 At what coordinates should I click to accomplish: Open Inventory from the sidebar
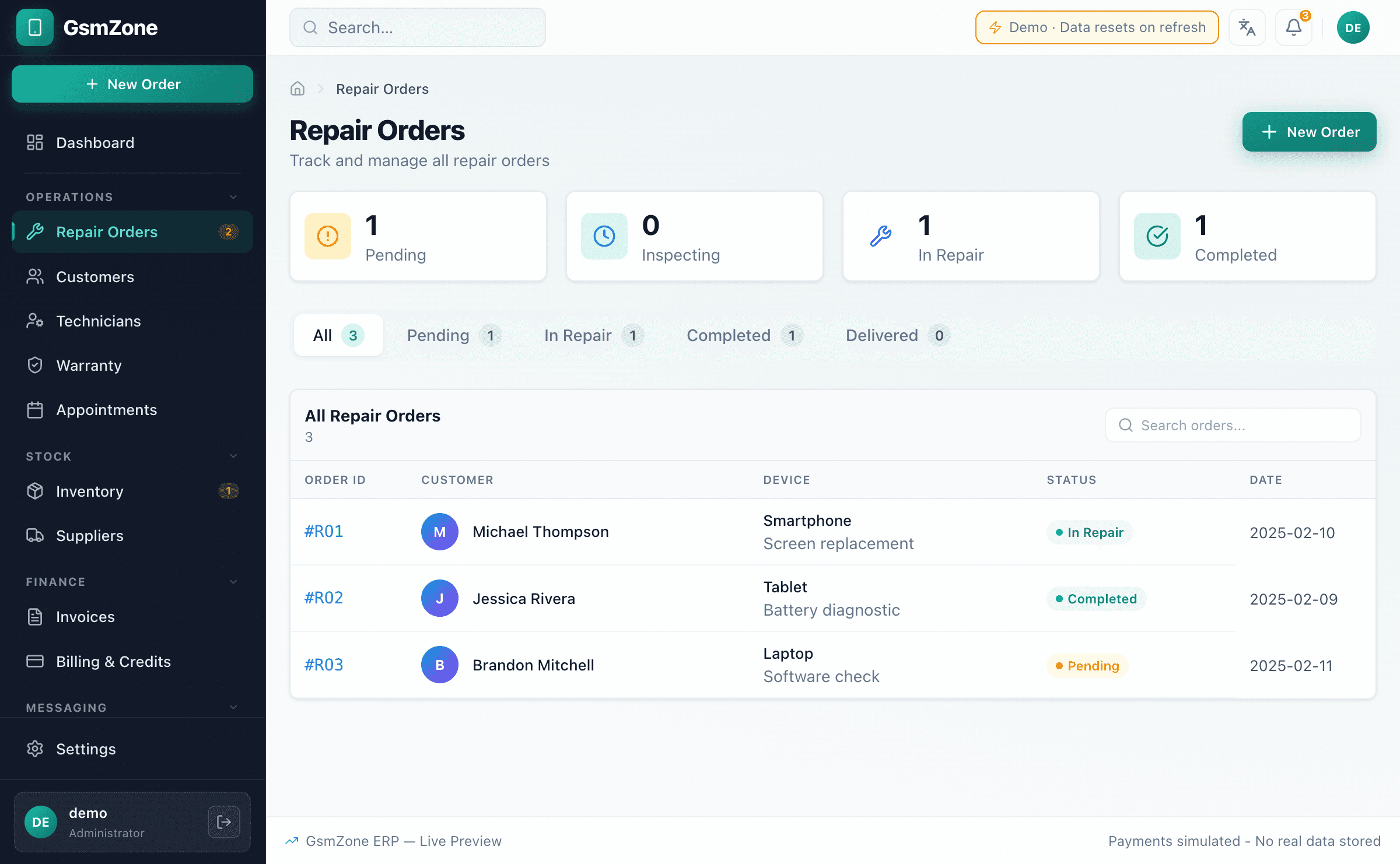point(36,491)
